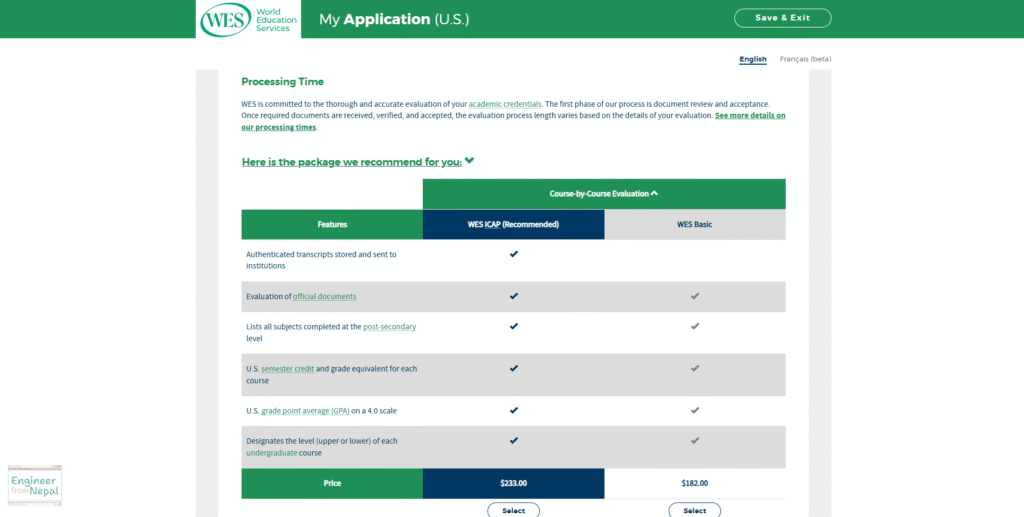
Task: Click ICAP checkmark for authenticated transcripts
Action: 514,254
